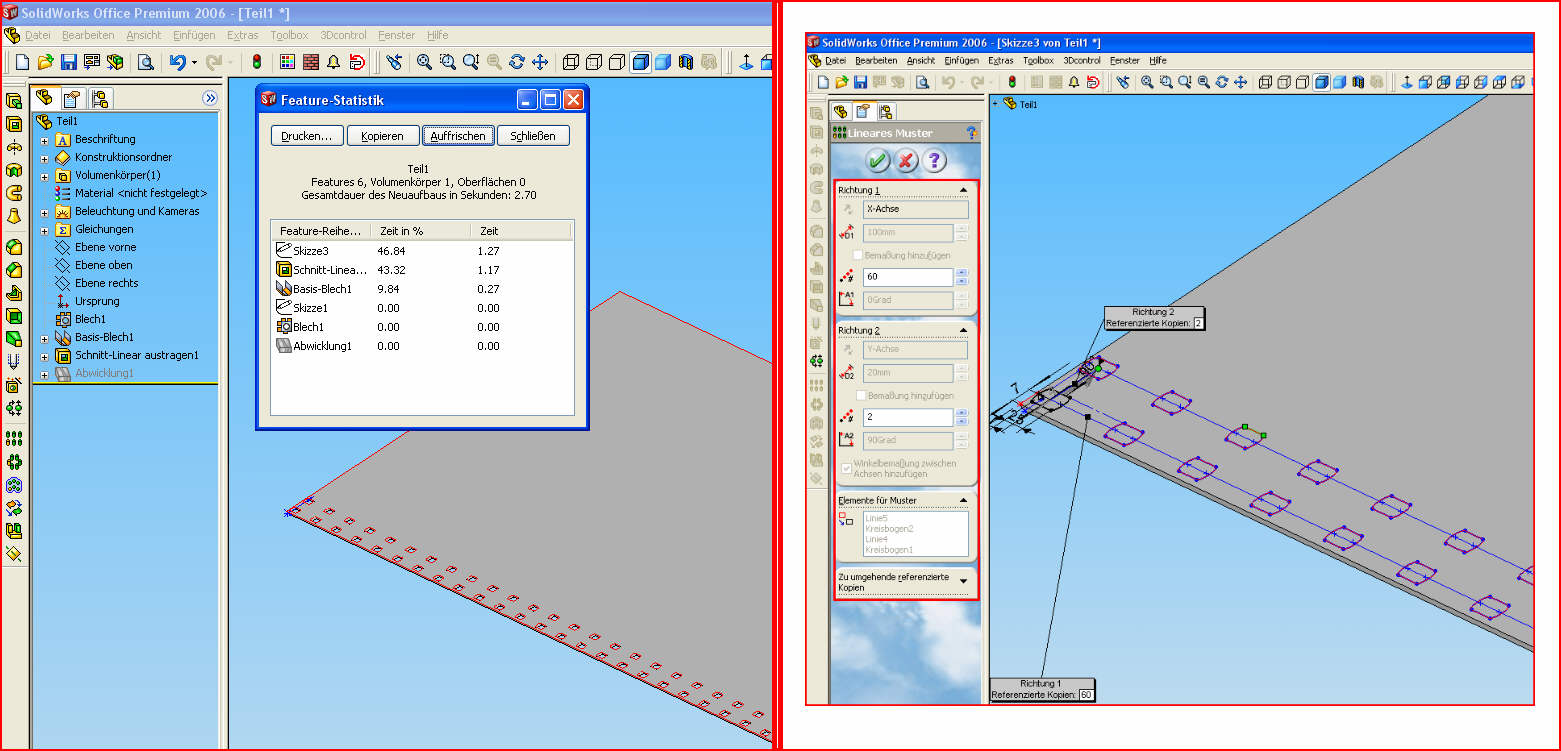Click the green OK checkmark in Lineares Muster
The image size is (1561, 751).
click(877, 161)
